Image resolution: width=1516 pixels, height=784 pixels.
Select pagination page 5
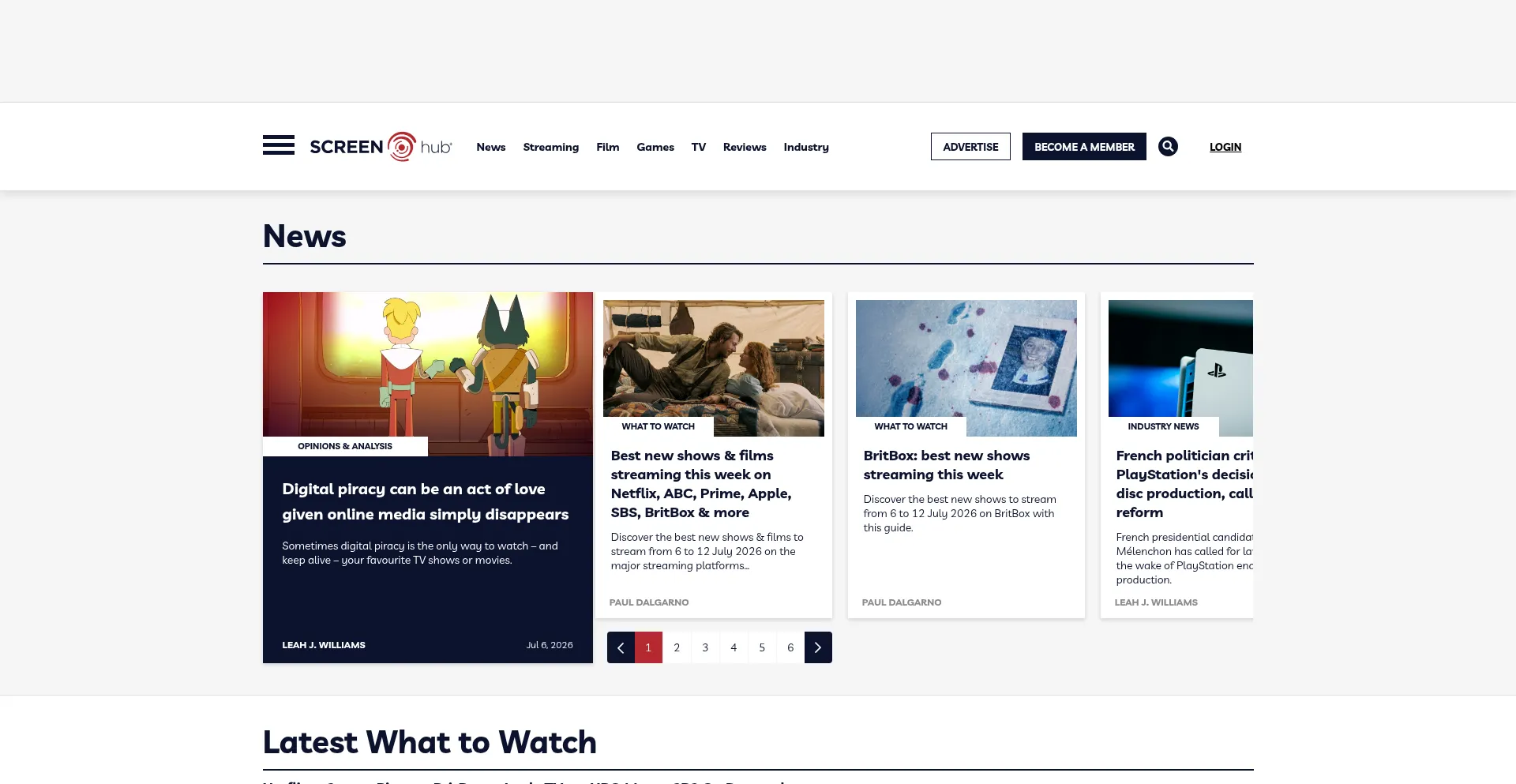pyautogui.click(x=762, y=647)
